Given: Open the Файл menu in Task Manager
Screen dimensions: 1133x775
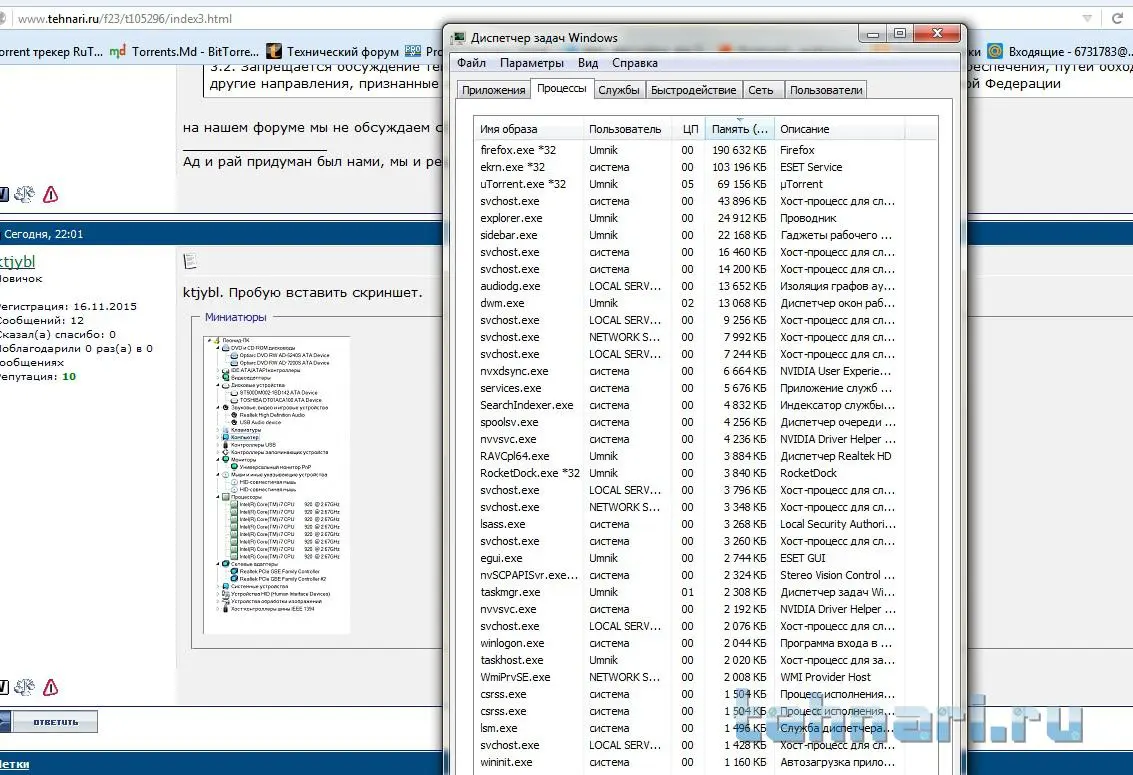Looking at the screenshot, I should [x=472, y=63].
